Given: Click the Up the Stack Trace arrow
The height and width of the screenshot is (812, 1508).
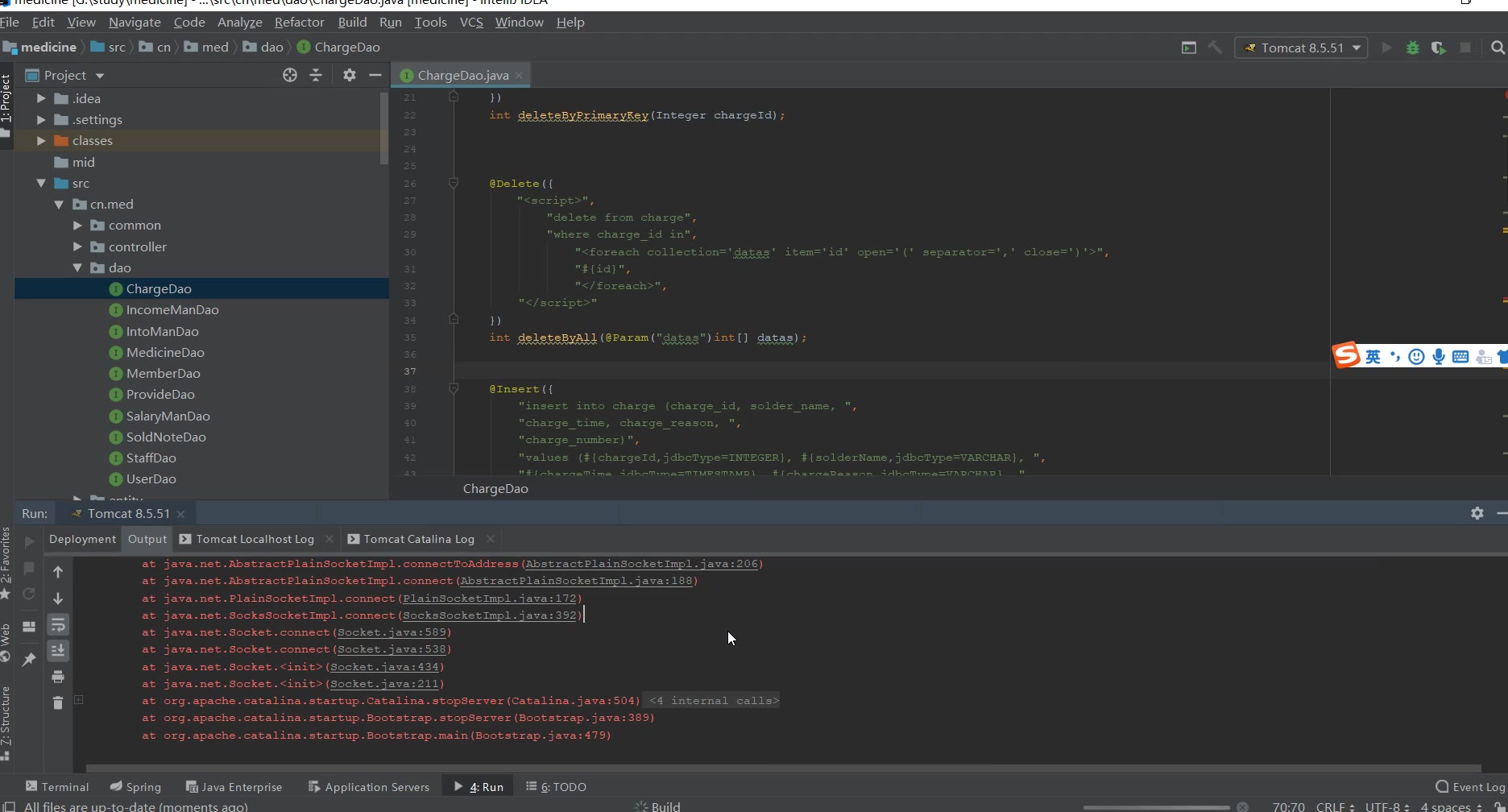Looking at the screenshot, I should (58, 572).
